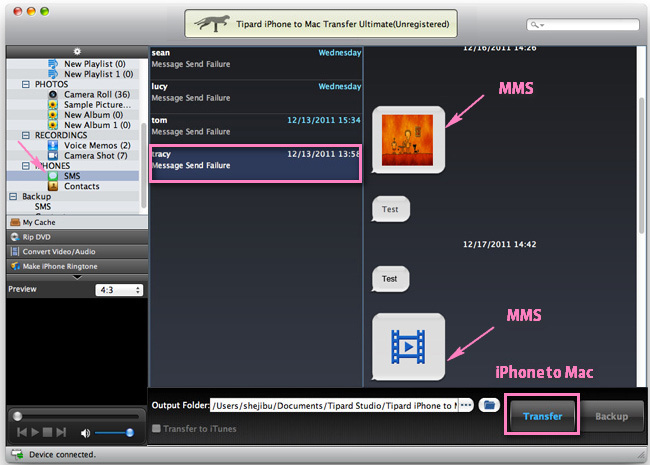Select the lucy message conversation
The image size is (650, 465).
point(256,97)
